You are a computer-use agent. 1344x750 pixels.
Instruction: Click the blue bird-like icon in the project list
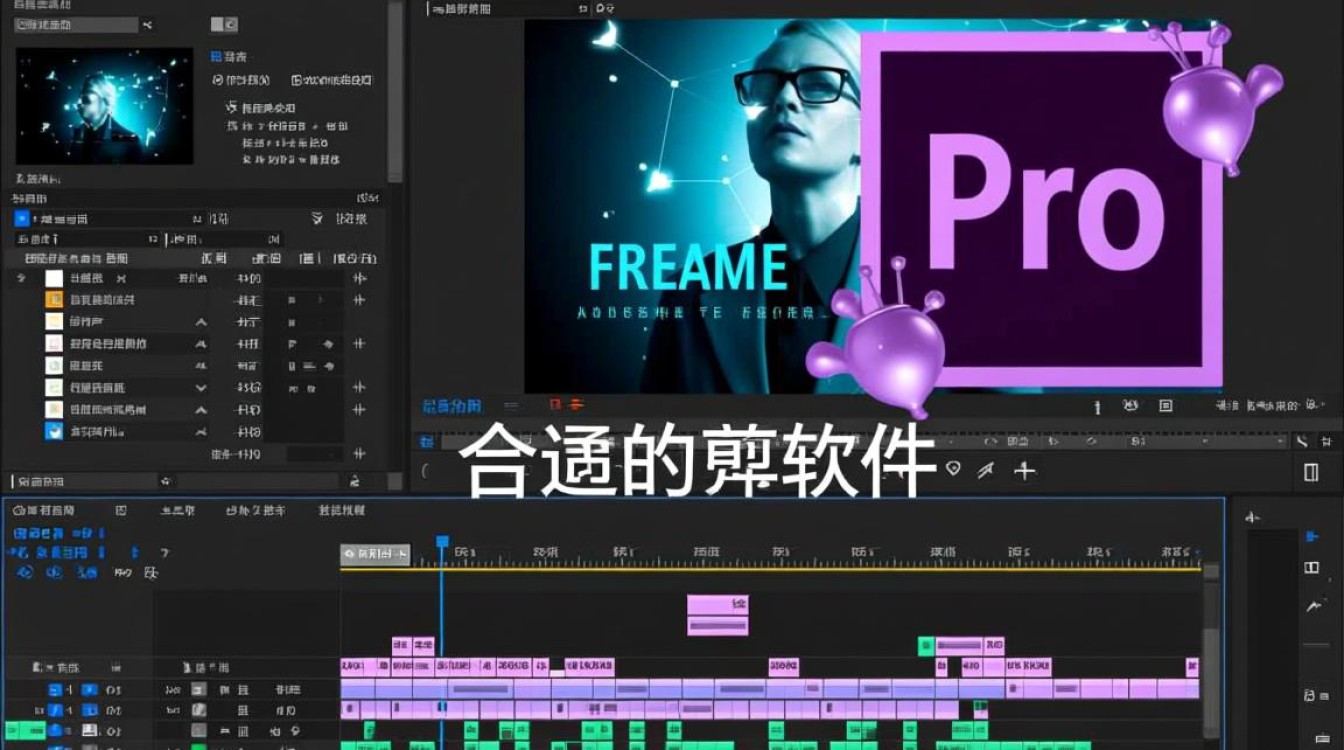coord(54,432)
